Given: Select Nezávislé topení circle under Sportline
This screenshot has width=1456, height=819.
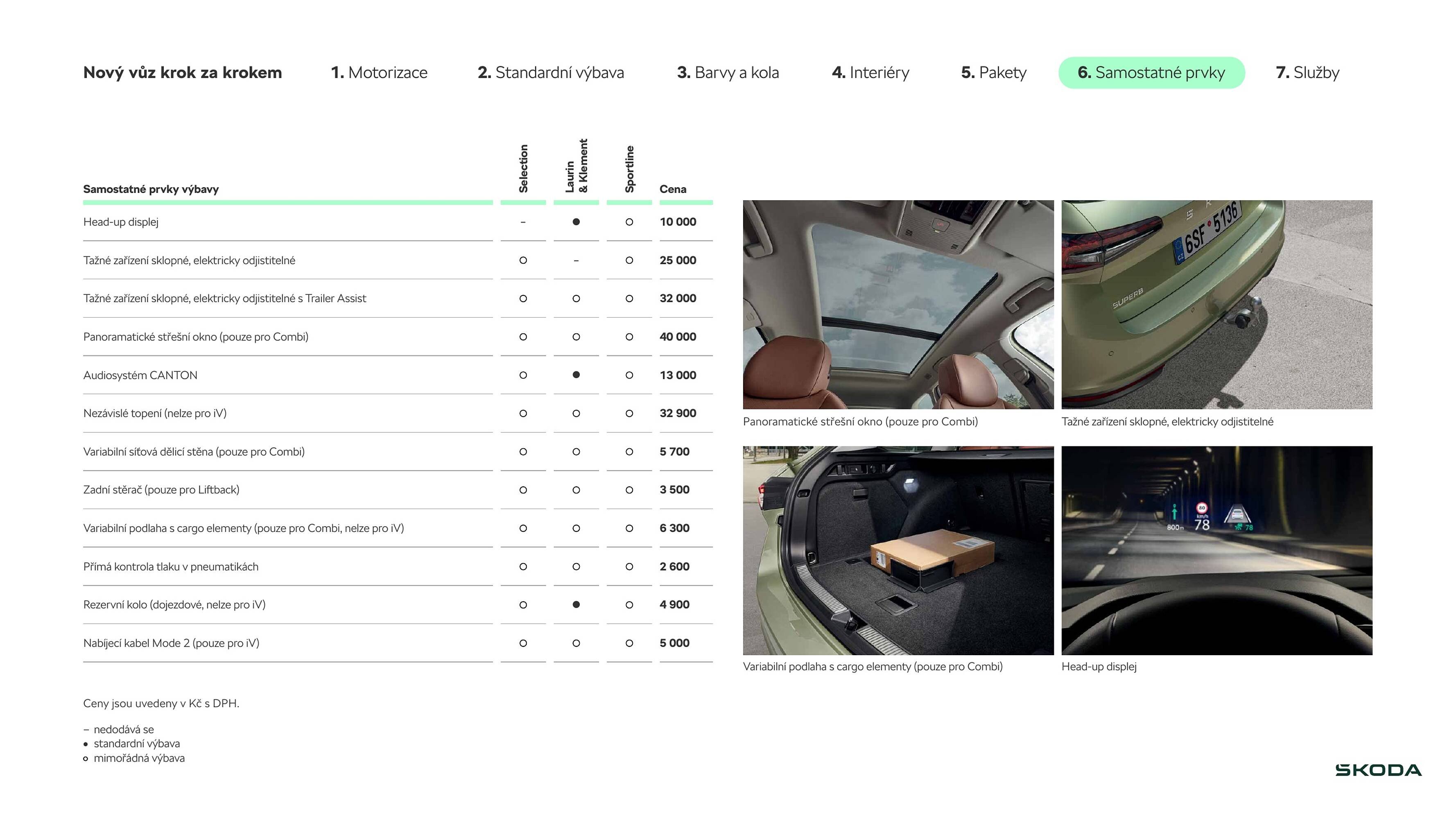Looking at the screenshot, I should tap(629, 414).
